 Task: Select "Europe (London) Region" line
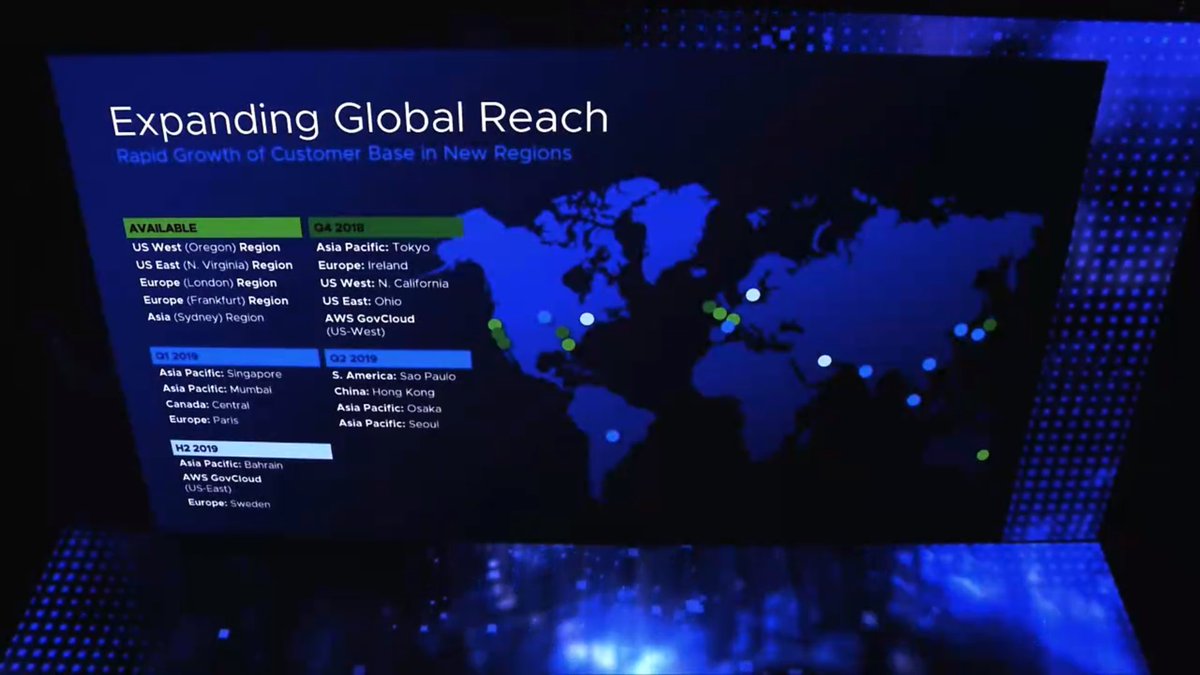tap(208, 283)
